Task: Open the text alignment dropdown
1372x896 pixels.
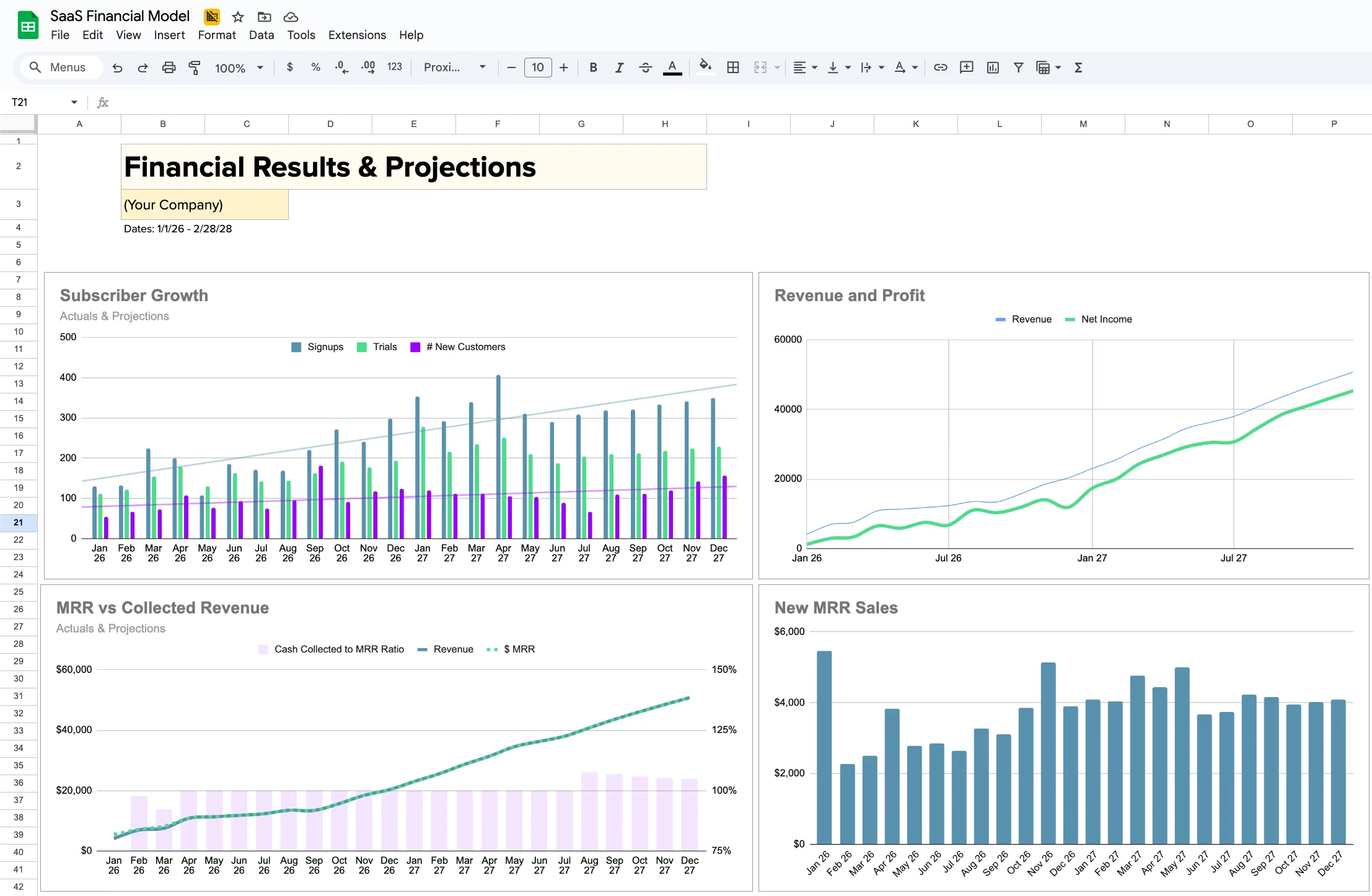Action: pos(804,67)
